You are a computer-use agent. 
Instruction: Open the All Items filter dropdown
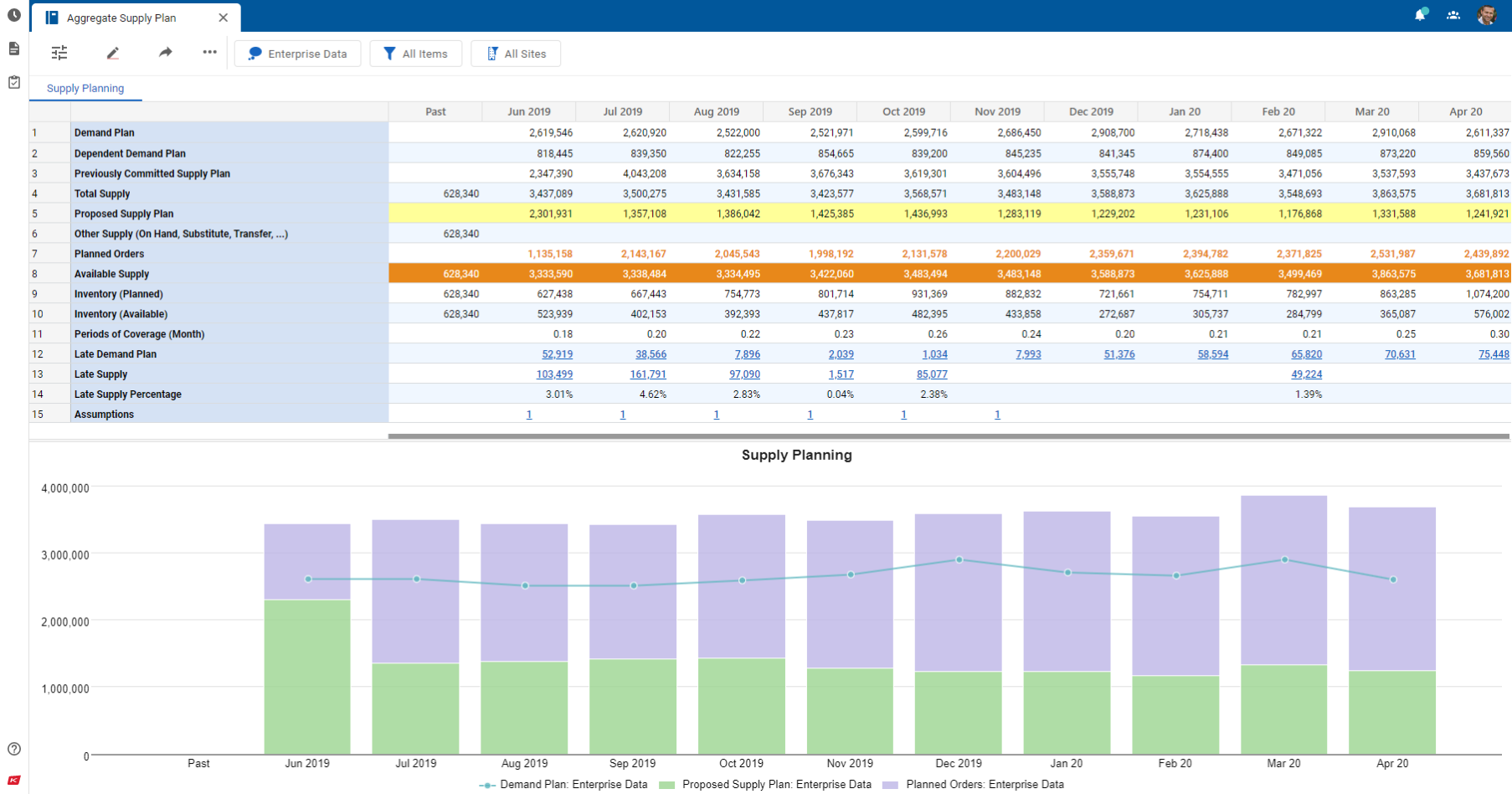click(x=415, y=54)
